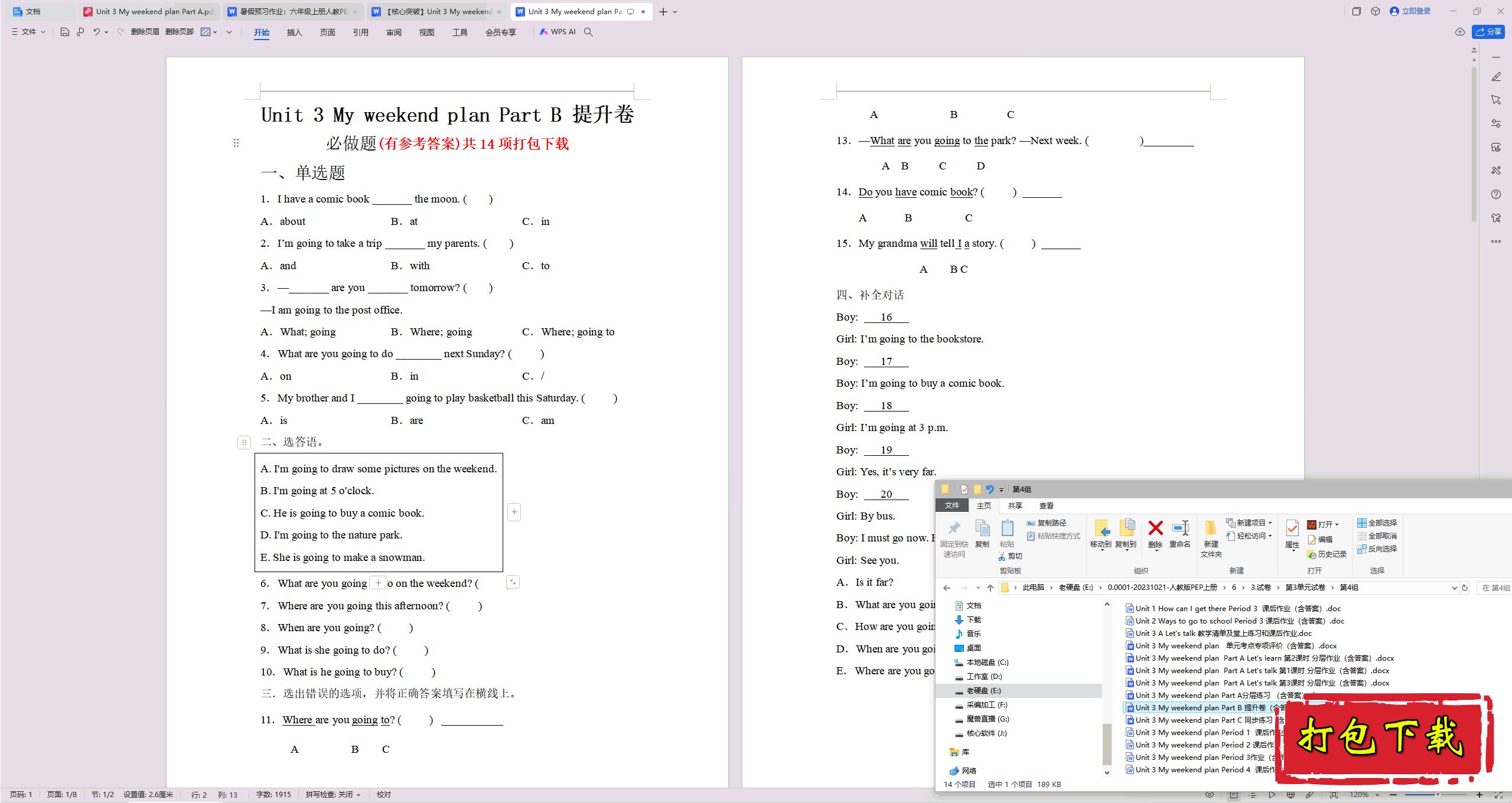1512x803 pixels.
Task: Select the 开始 ribbon tab
Action: (x=261, y=32)
